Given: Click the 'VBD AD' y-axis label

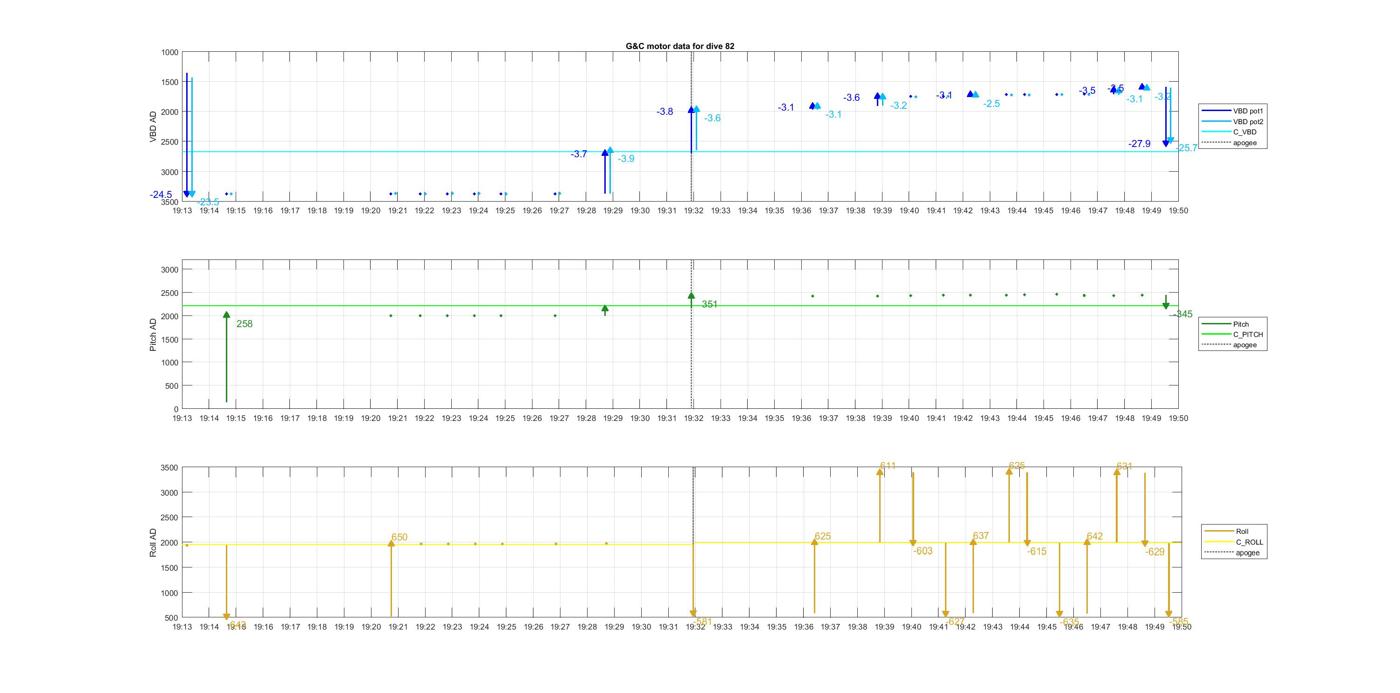Looking at the screenshot, I should coord(154,127).
